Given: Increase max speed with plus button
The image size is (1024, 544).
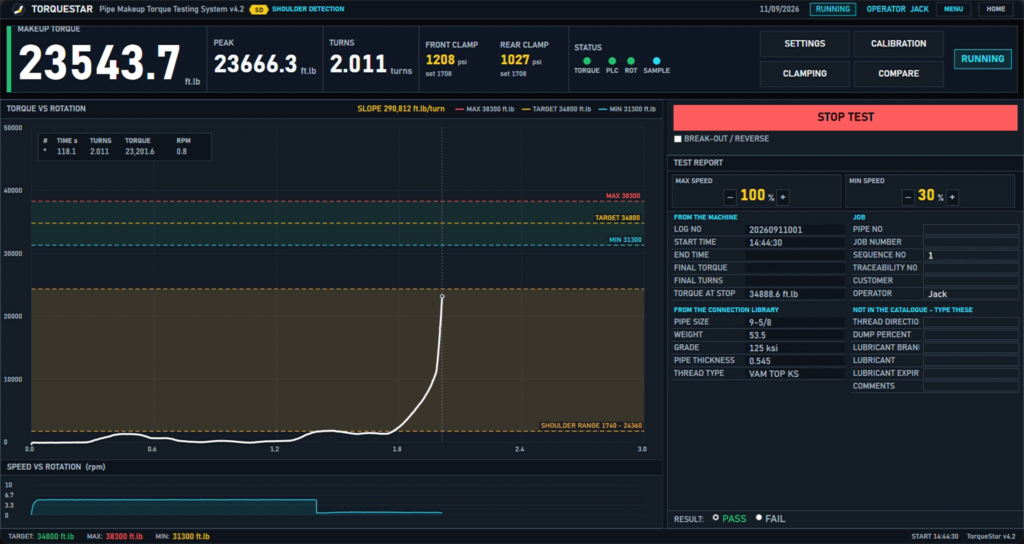Looking at the screenshot, I should click(x=782, y=197).
